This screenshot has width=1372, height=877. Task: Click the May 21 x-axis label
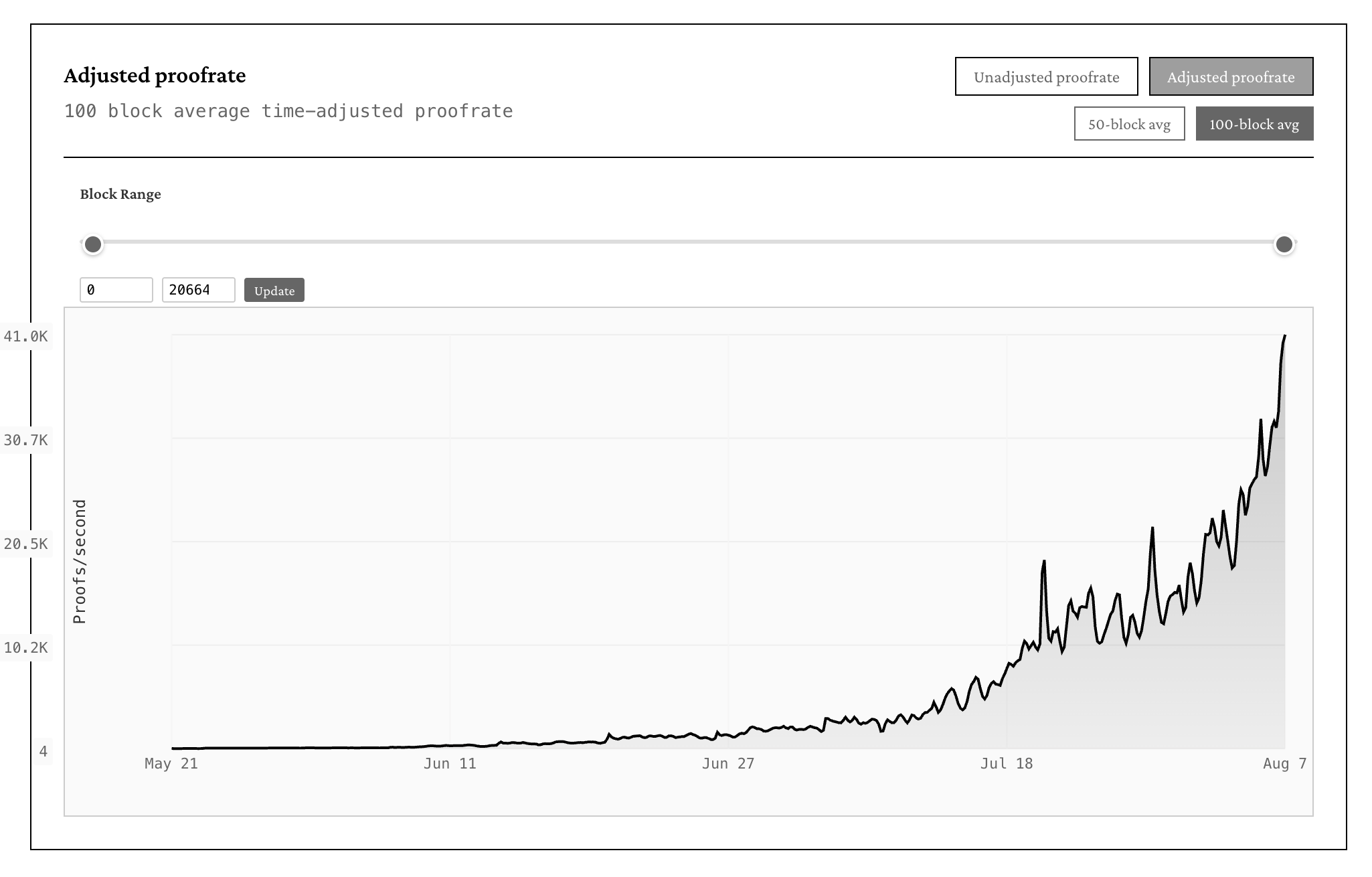(x=171, y=763)
